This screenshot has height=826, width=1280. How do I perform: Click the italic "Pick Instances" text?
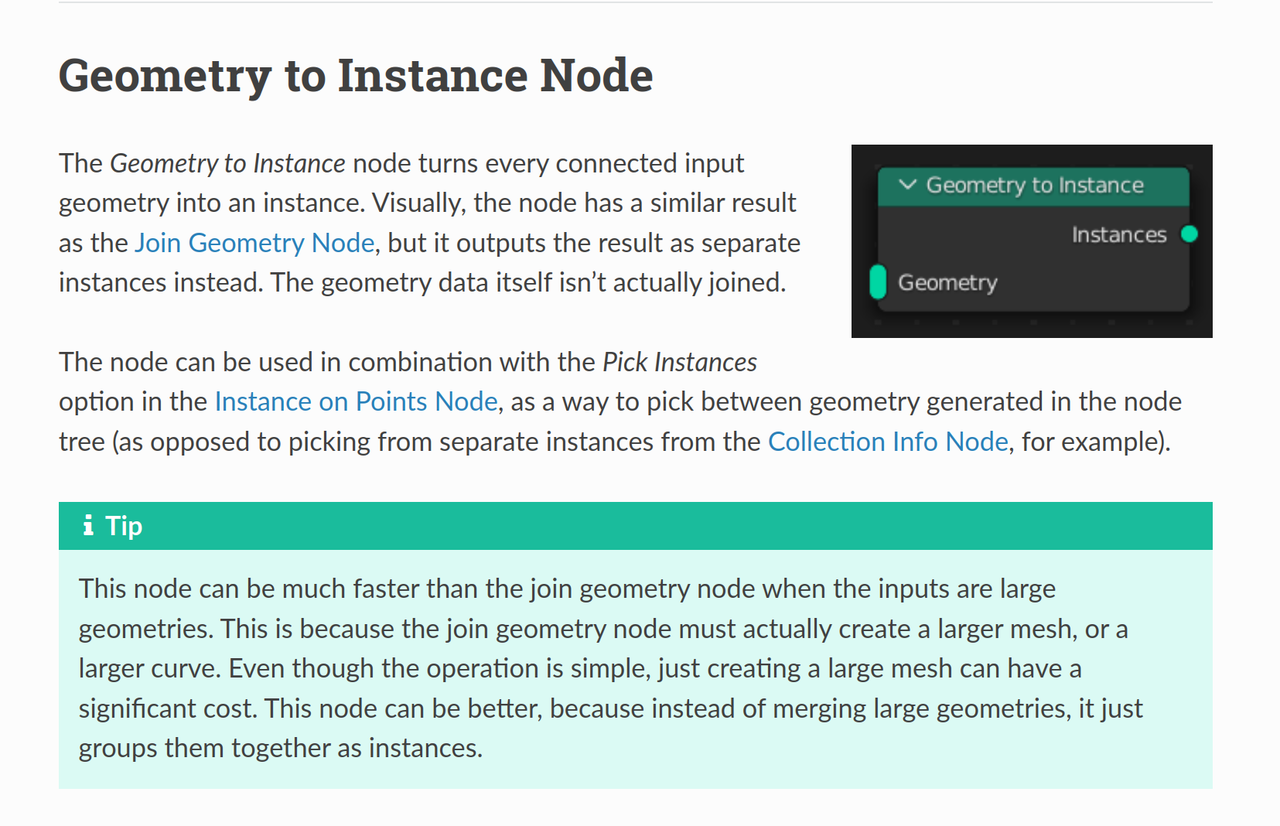pos(679,362)
